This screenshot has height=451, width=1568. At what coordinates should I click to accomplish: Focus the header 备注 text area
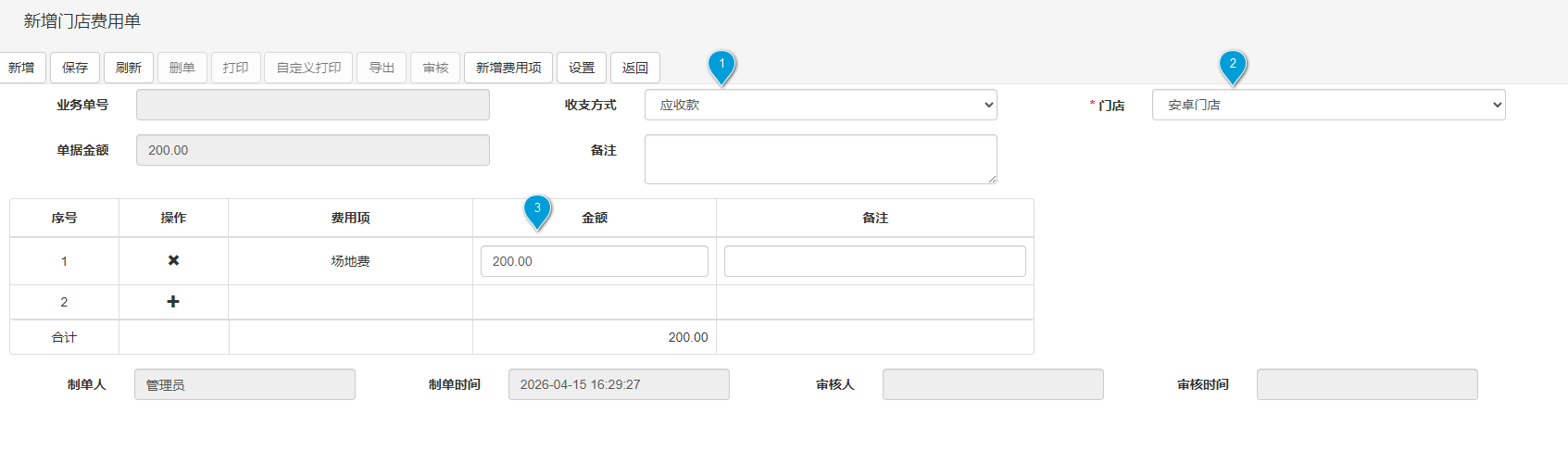pyautogui.click(x=820, y=158)
